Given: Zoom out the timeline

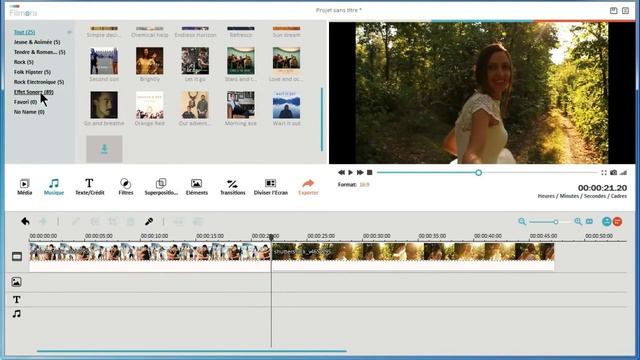Looking at the screenshot, I should (522, 222).
